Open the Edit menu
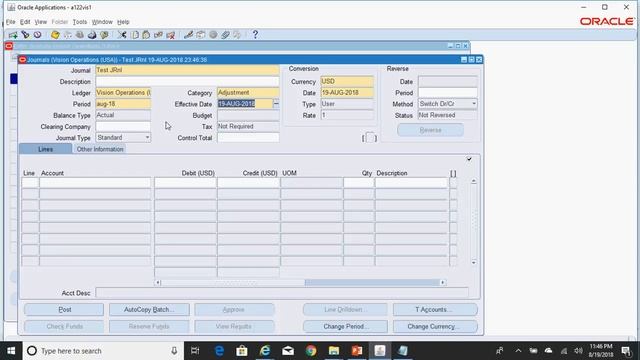640x360 pixels. coord(25,22)
